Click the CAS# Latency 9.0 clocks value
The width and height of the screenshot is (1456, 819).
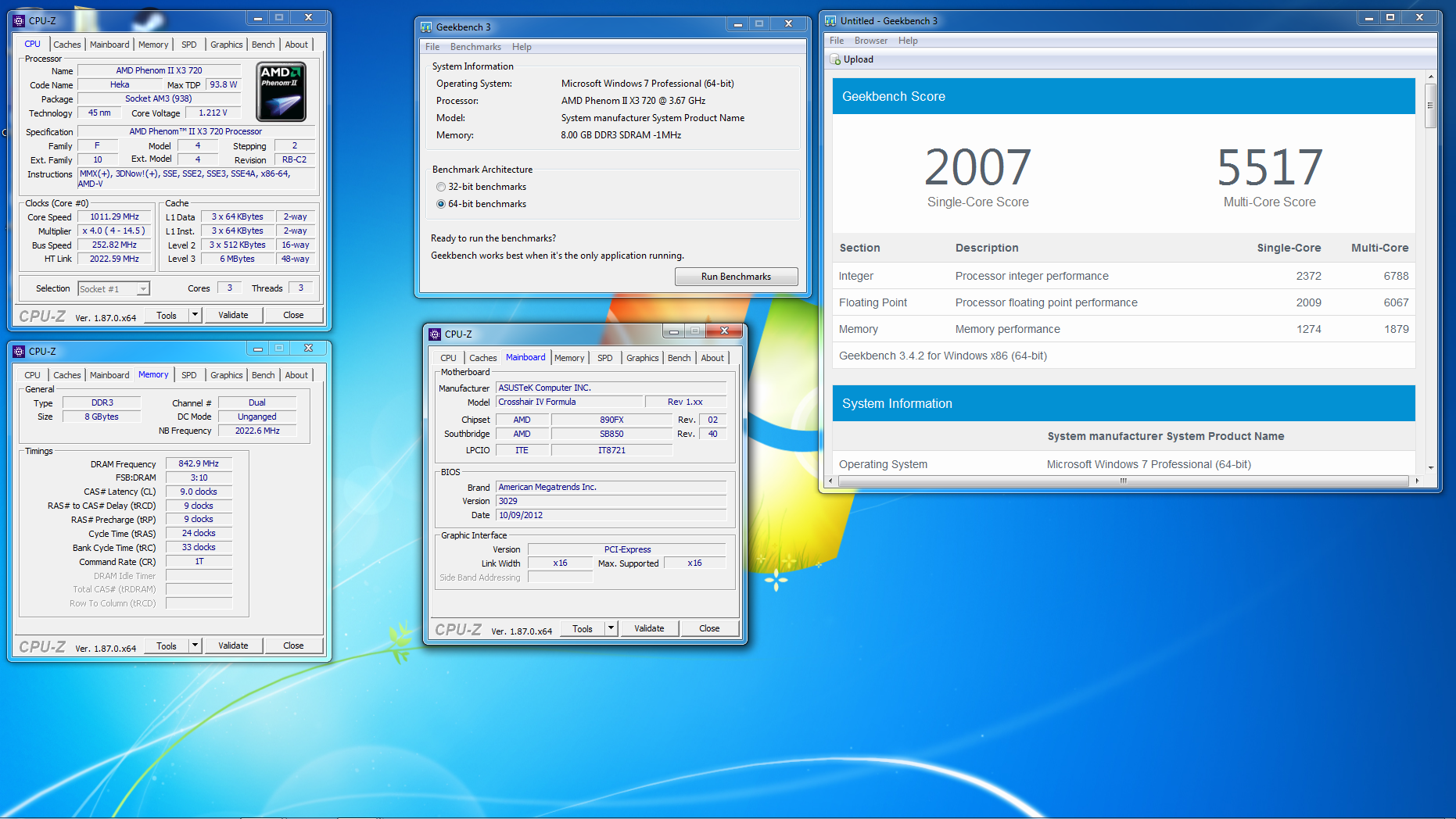[x=199, y=492]
